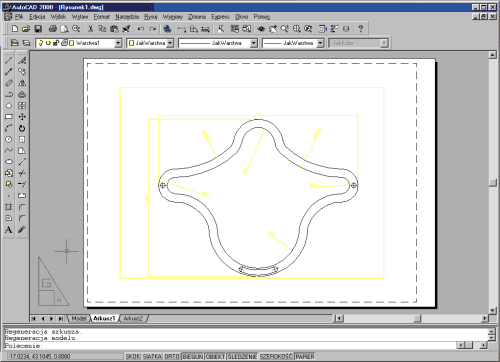Activate the multiline Text tool
Image resolution: width=500 pixels, height=362 pixels.
[x=9, y=230]
